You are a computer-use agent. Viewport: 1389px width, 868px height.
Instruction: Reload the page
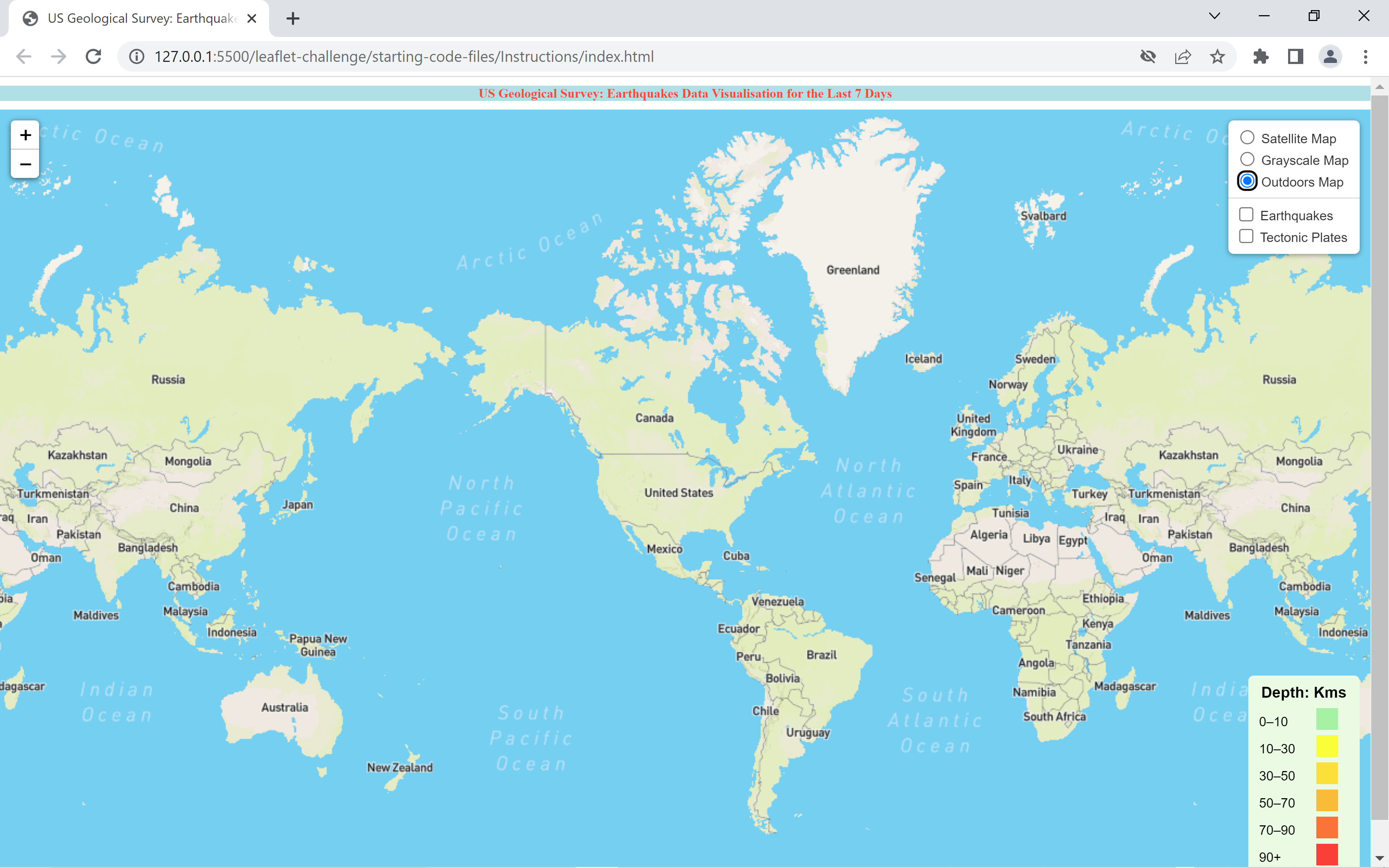[x=93, y=56]
